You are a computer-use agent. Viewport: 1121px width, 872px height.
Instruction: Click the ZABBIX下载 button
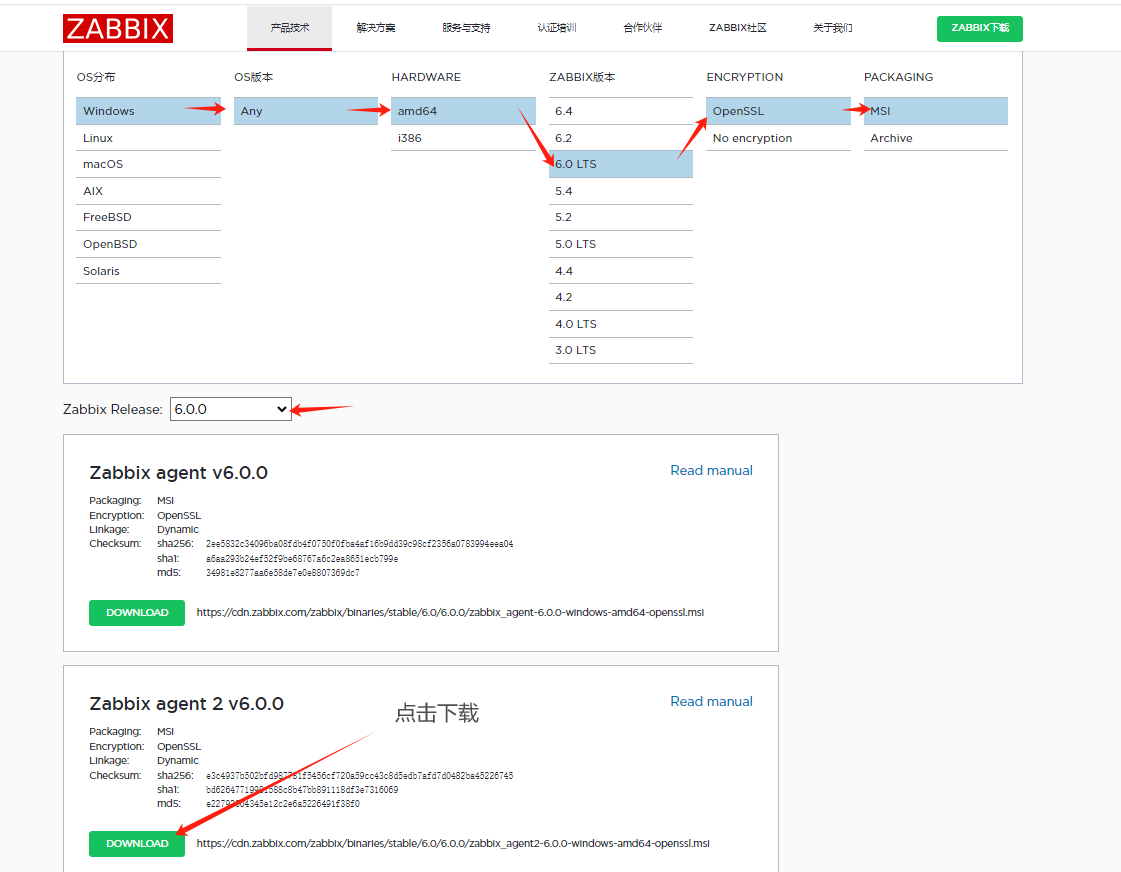(x=979, y=28)
